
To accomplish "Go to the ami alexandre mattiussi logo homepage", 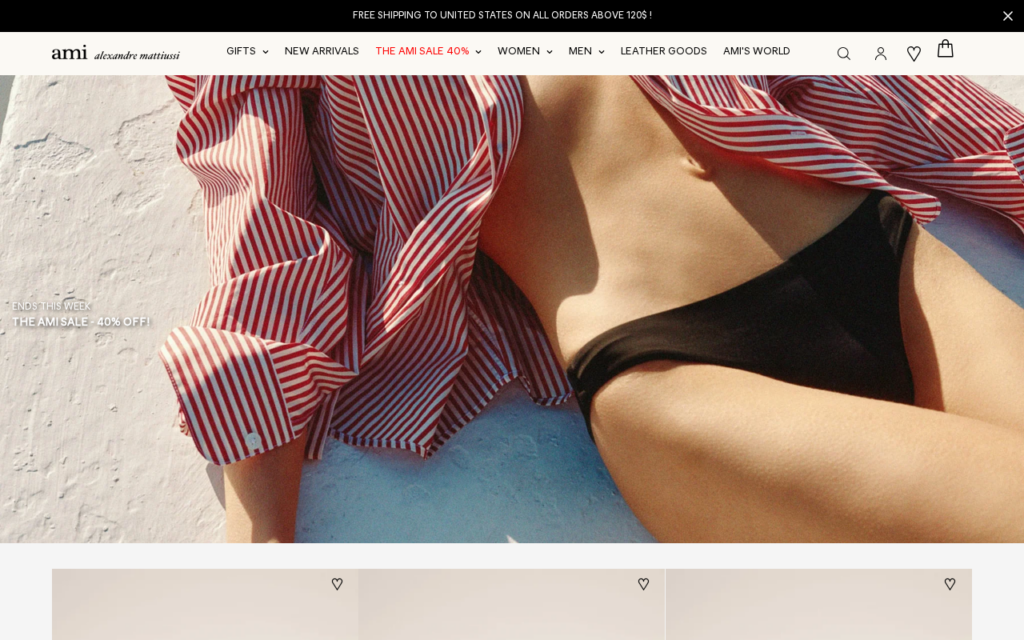I will 116,53.
